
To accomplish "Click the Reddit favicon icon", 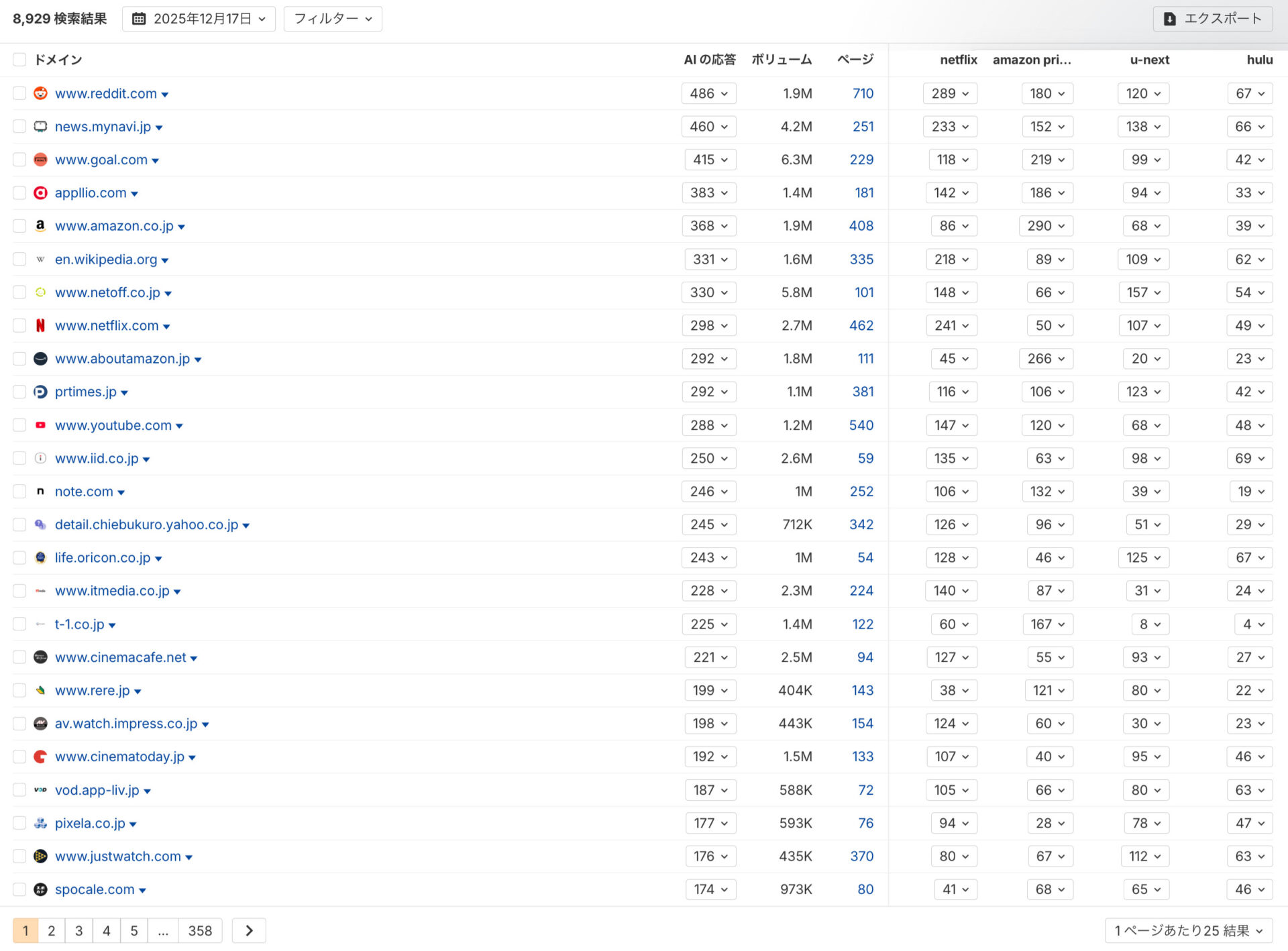I will [x=40, y=93].
